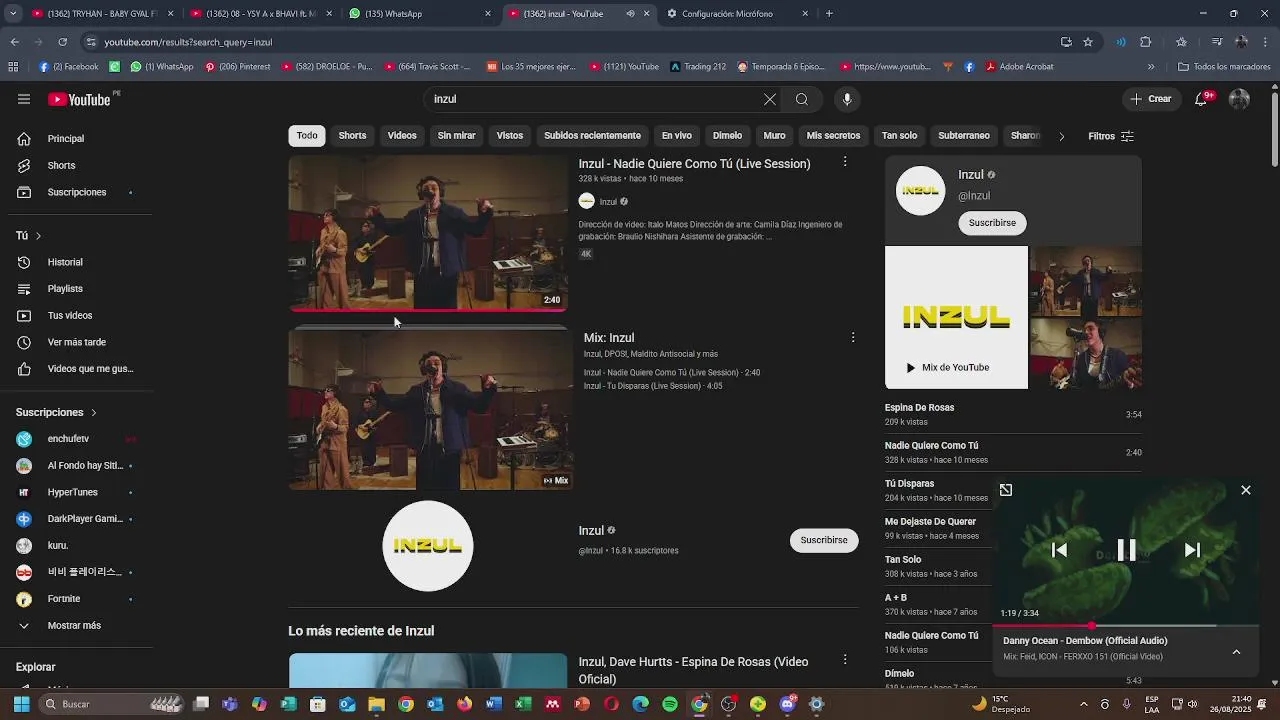The image size is (1280, 720).
Task: Bookmark this page with star icon
Action: pos(1088,42)
